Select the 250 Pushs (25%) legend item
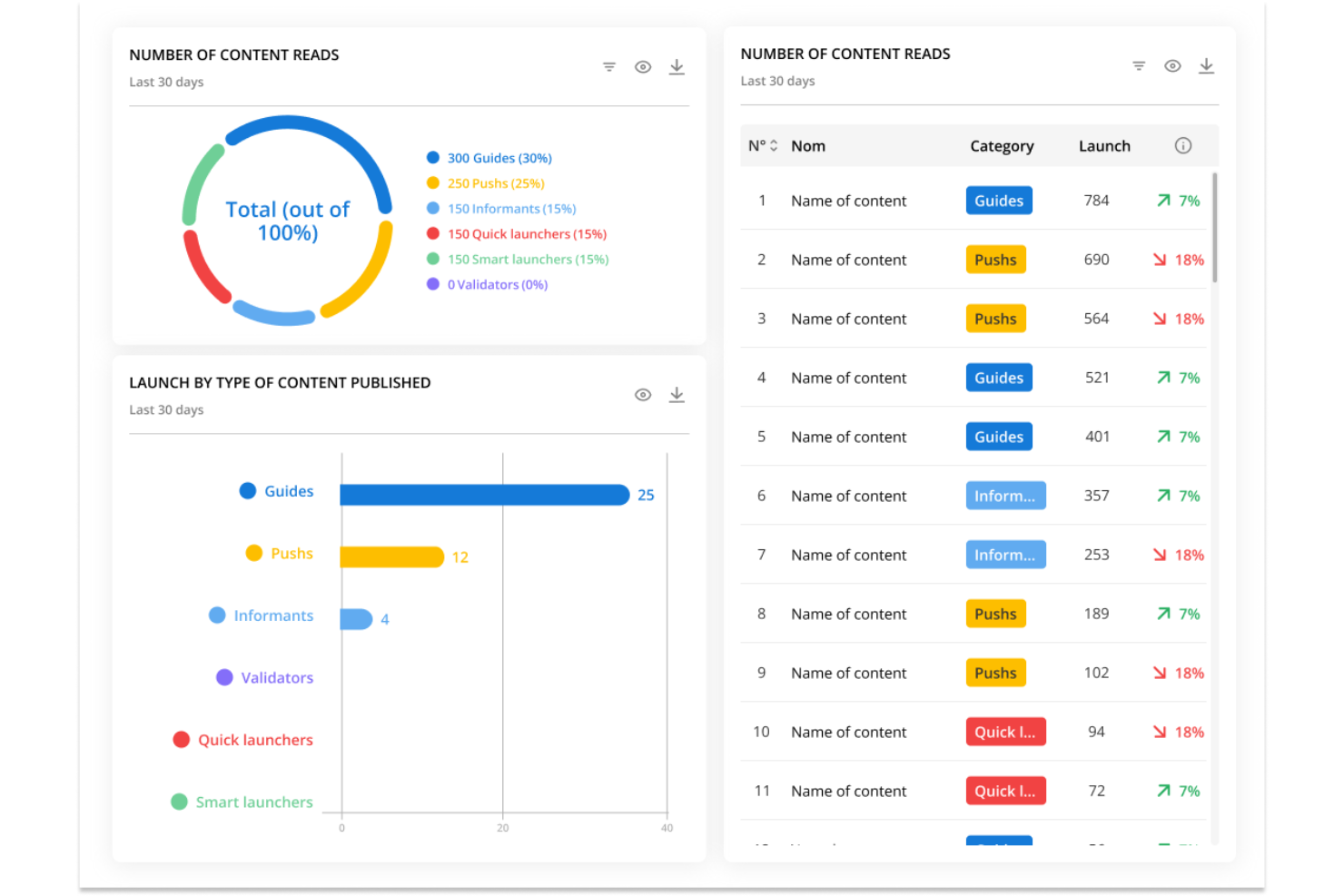Screen dimensions: 1344x896 click(x=496, y=183)
